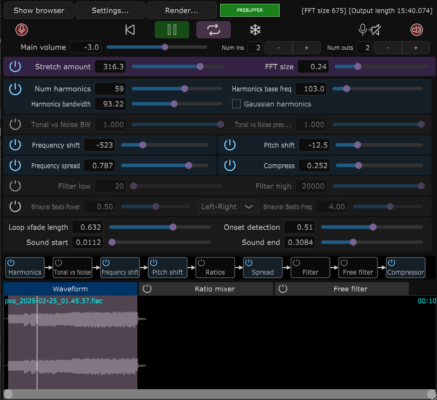Click the Sound start value 0.0112
This screenshot has width=437, height=400.
coord(88,242)
